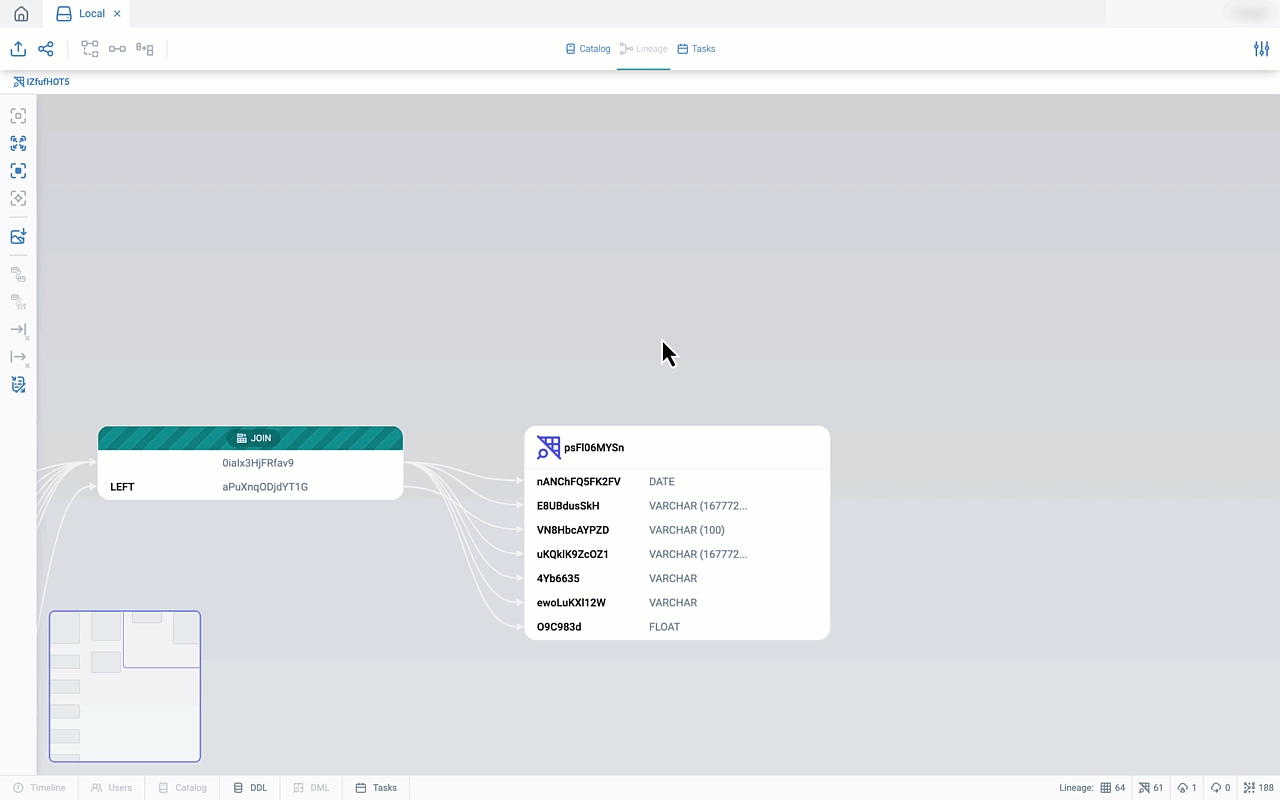Screen dimensions: 1280x800
Task: Select the psFl06MYSn table node title
Action: click(593, 448)
